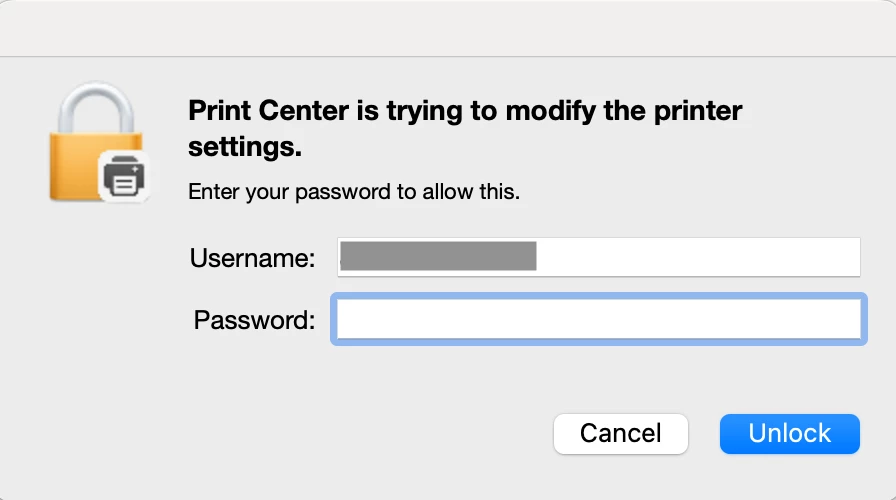Click the "Username:" label
The image size is (896, 500).
pos(252,258)
